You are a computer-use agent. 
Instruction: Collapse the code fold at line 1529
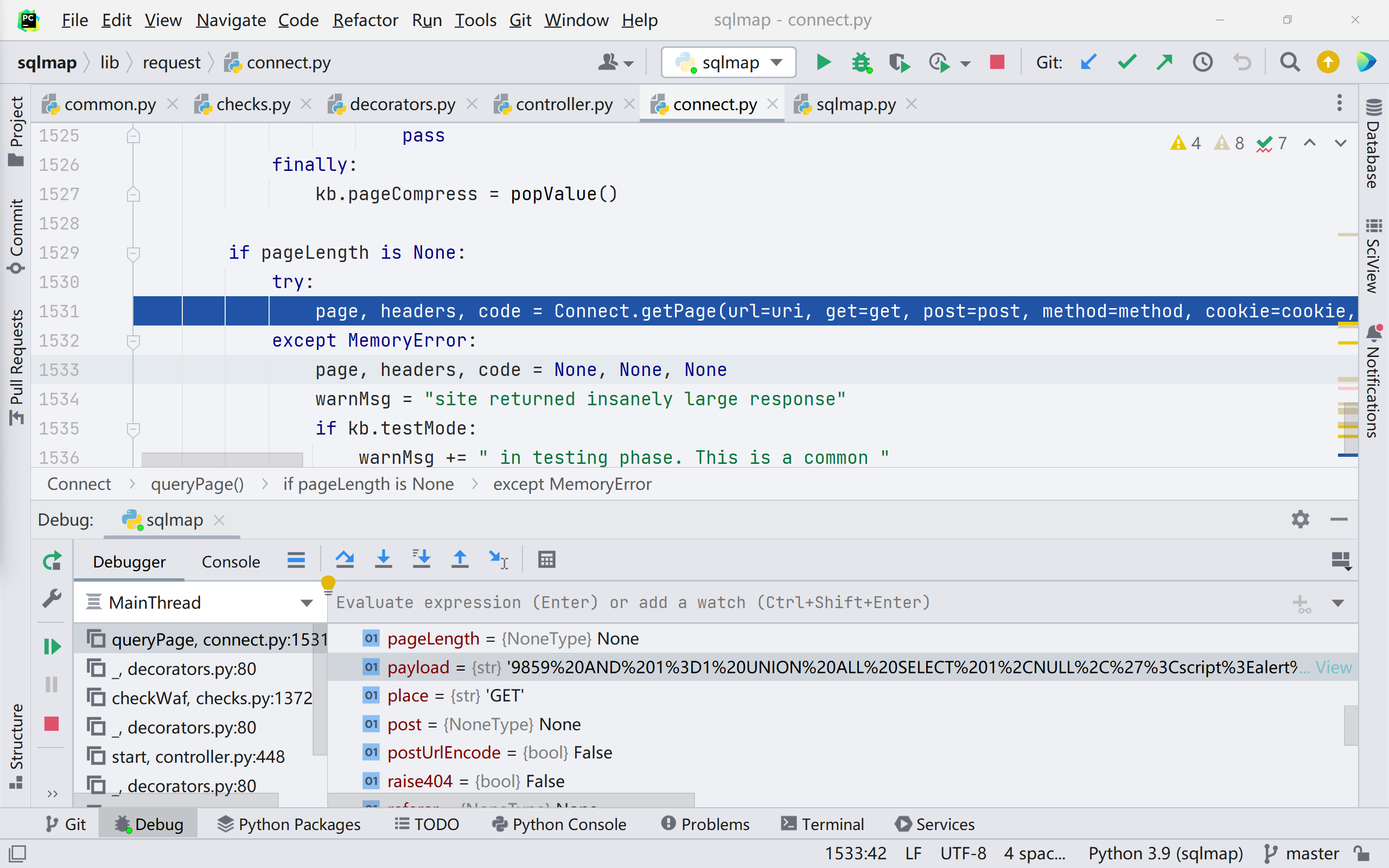132,253
